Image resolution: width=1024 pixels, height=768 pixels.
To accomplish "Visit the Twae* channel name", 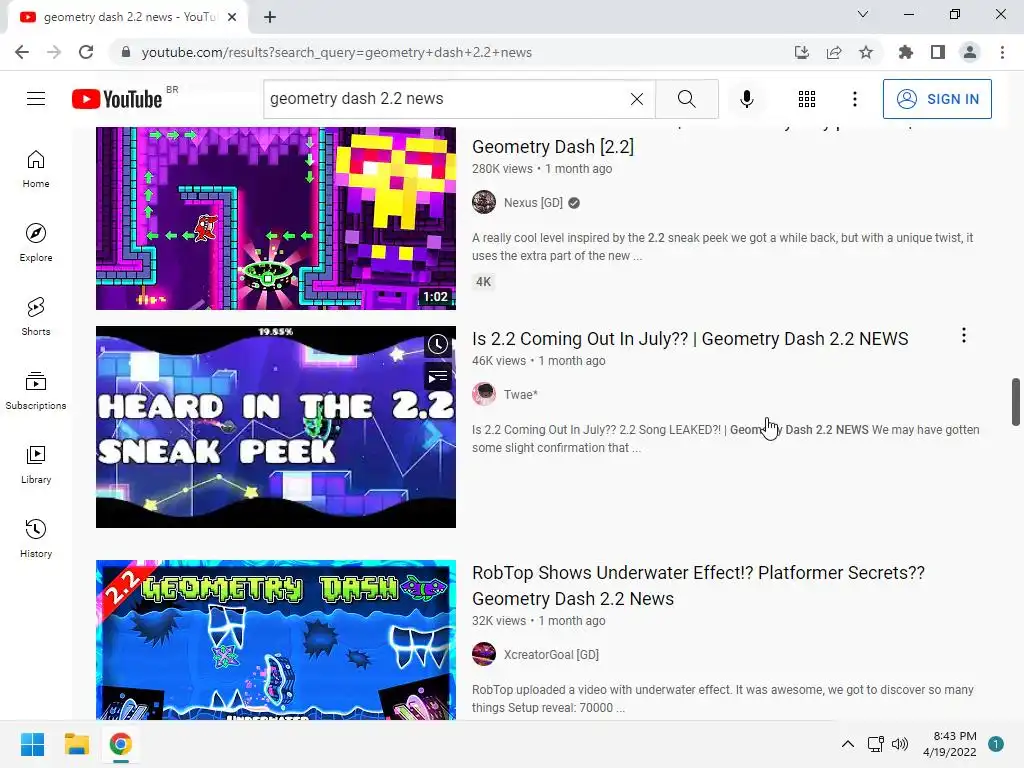I will [x=520, y=394].
